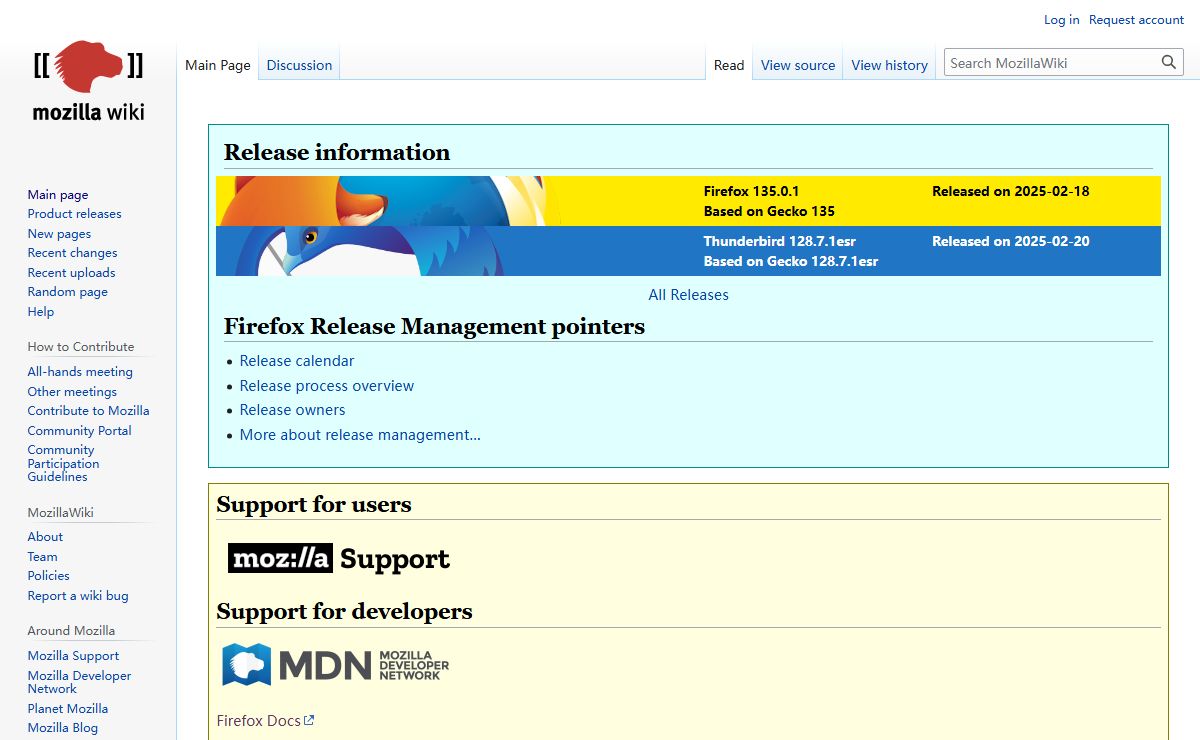Open Mozilla Support sidebar link

(73, 656)
